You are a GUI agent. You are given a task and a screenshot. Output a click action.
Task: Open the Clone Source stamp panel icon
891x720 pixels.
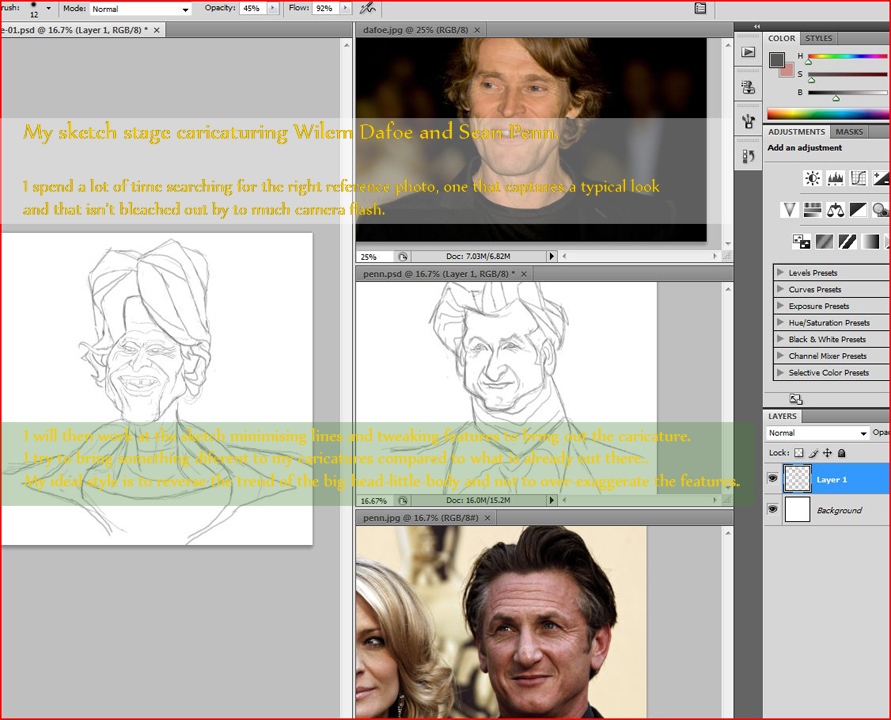click(x=748, y=87)
